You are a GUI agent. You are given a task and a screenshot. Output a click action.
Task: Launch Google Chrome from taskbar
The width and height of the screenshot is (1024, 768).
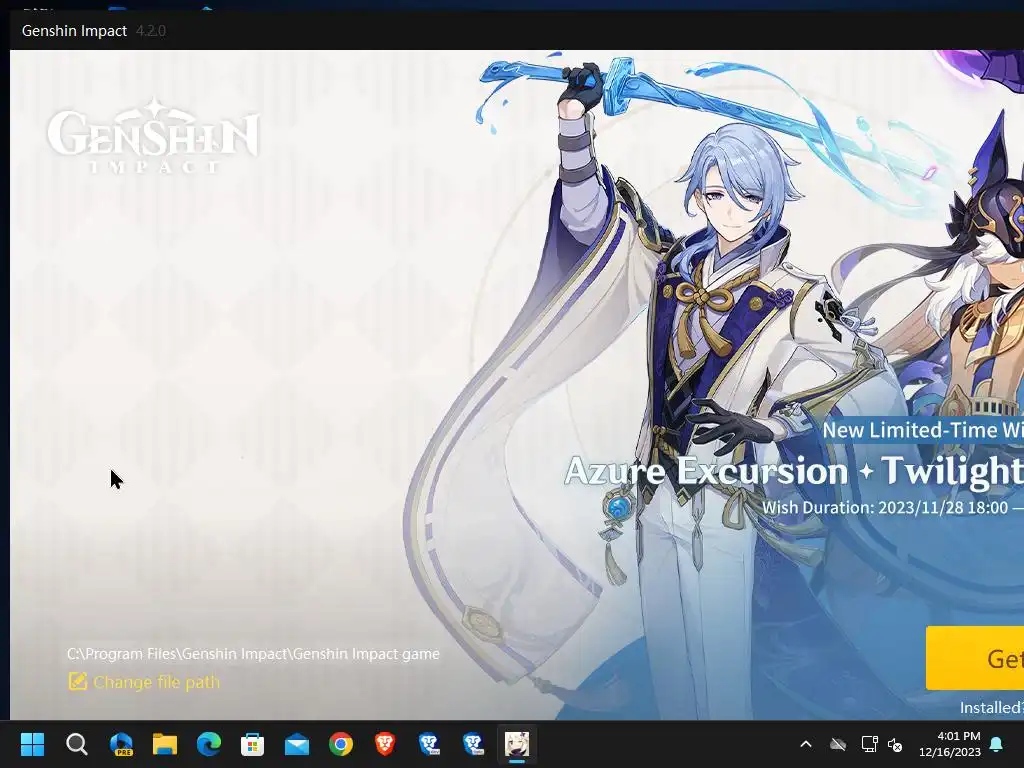pos(341,744)
